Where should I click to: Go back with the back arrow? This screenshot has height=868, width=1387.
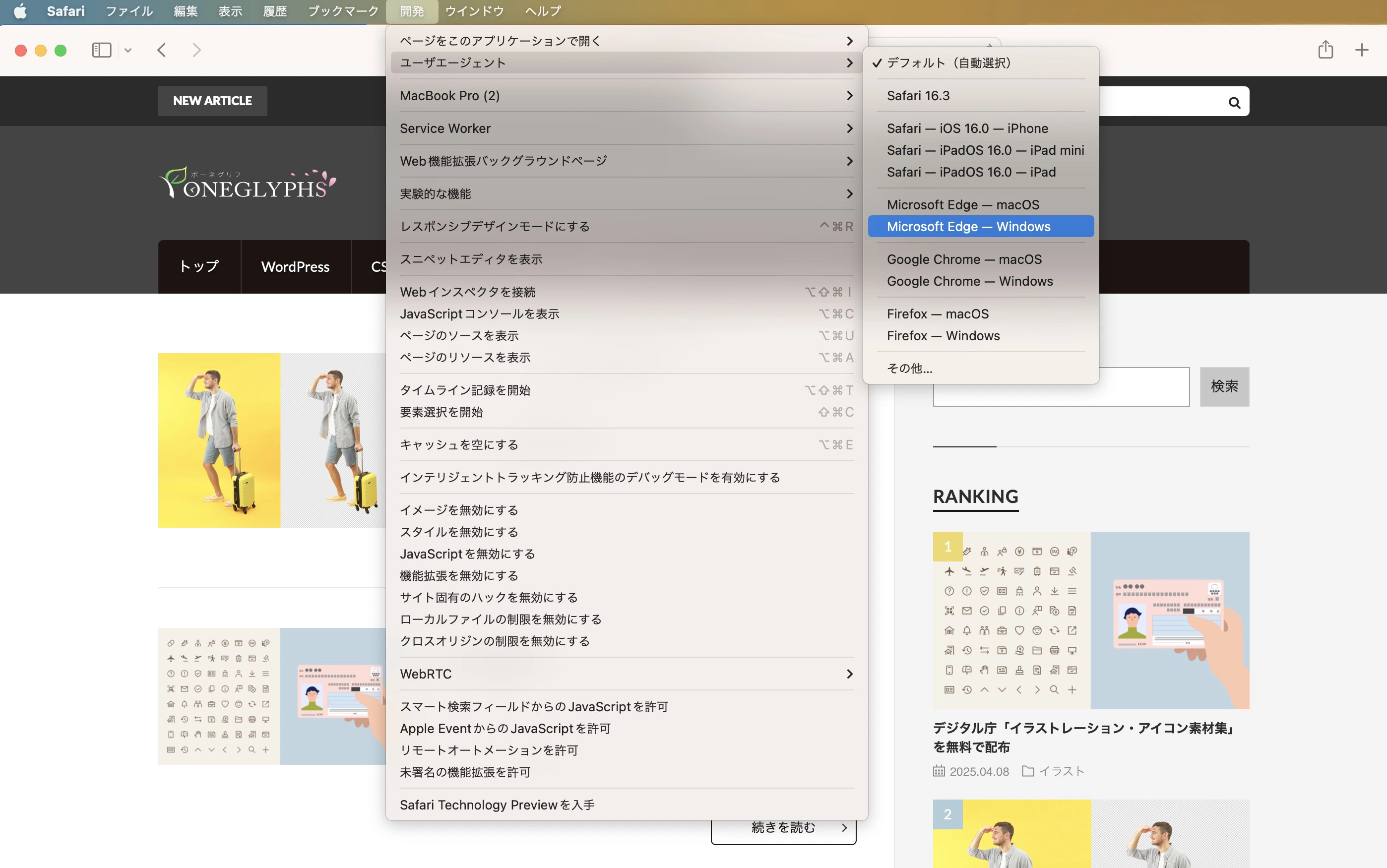pyautogui.click(x=162, y=50)
